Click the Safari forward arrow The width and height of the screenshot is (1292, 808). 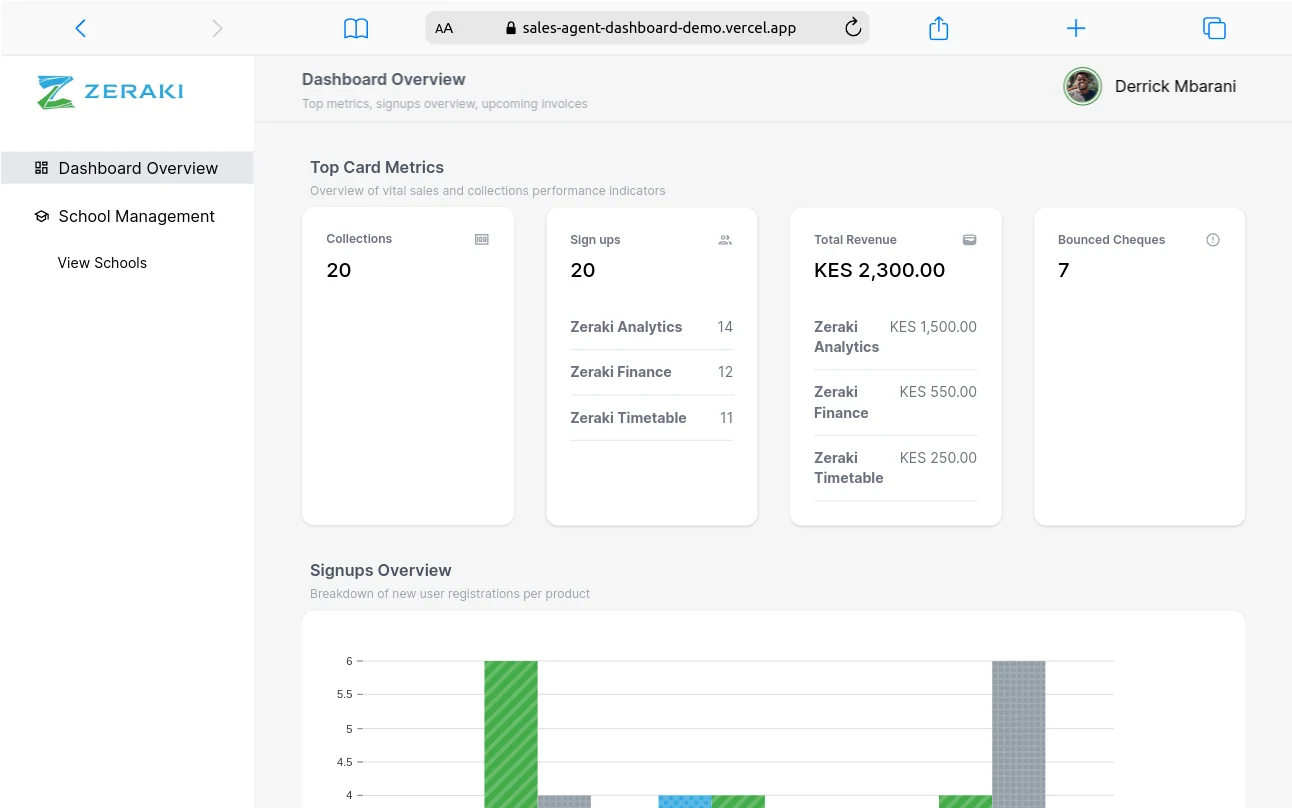(217, 28)
